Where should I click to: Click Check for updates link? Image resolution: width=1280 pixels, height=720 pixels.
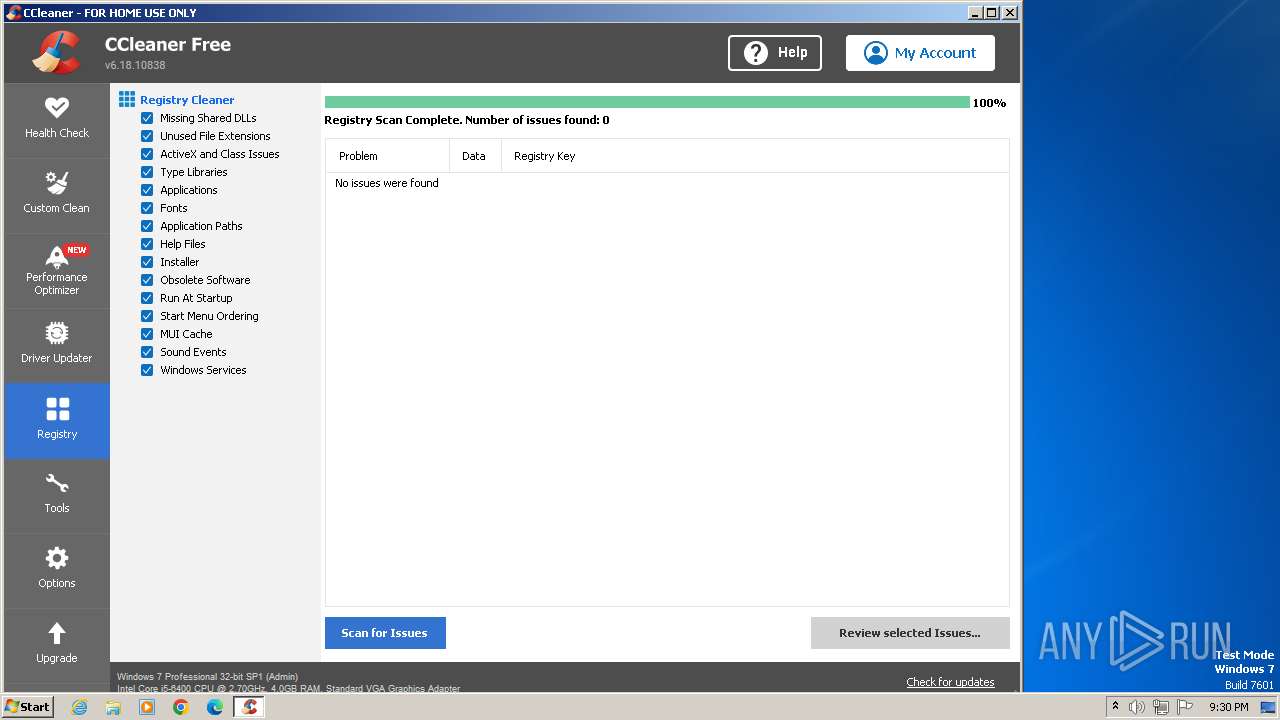(950, 682)
